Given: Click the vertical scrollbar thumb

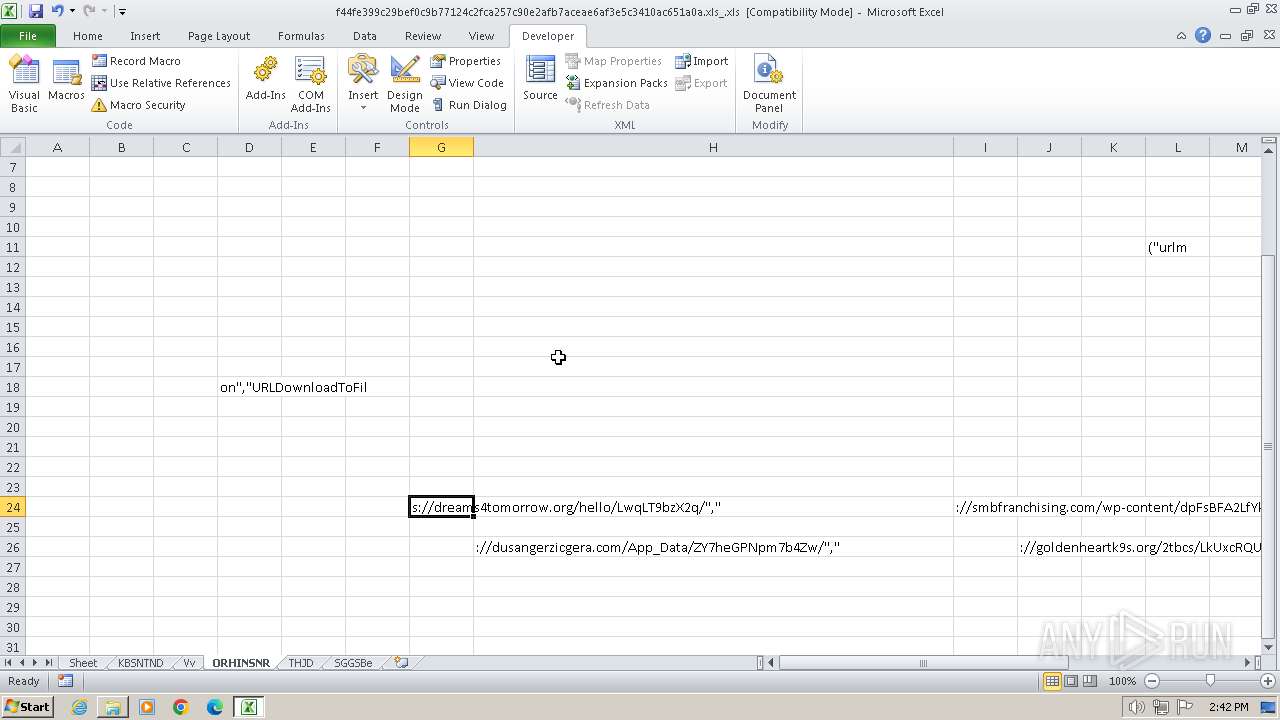Looking at the screenshot, I should tap(1269, 446).
